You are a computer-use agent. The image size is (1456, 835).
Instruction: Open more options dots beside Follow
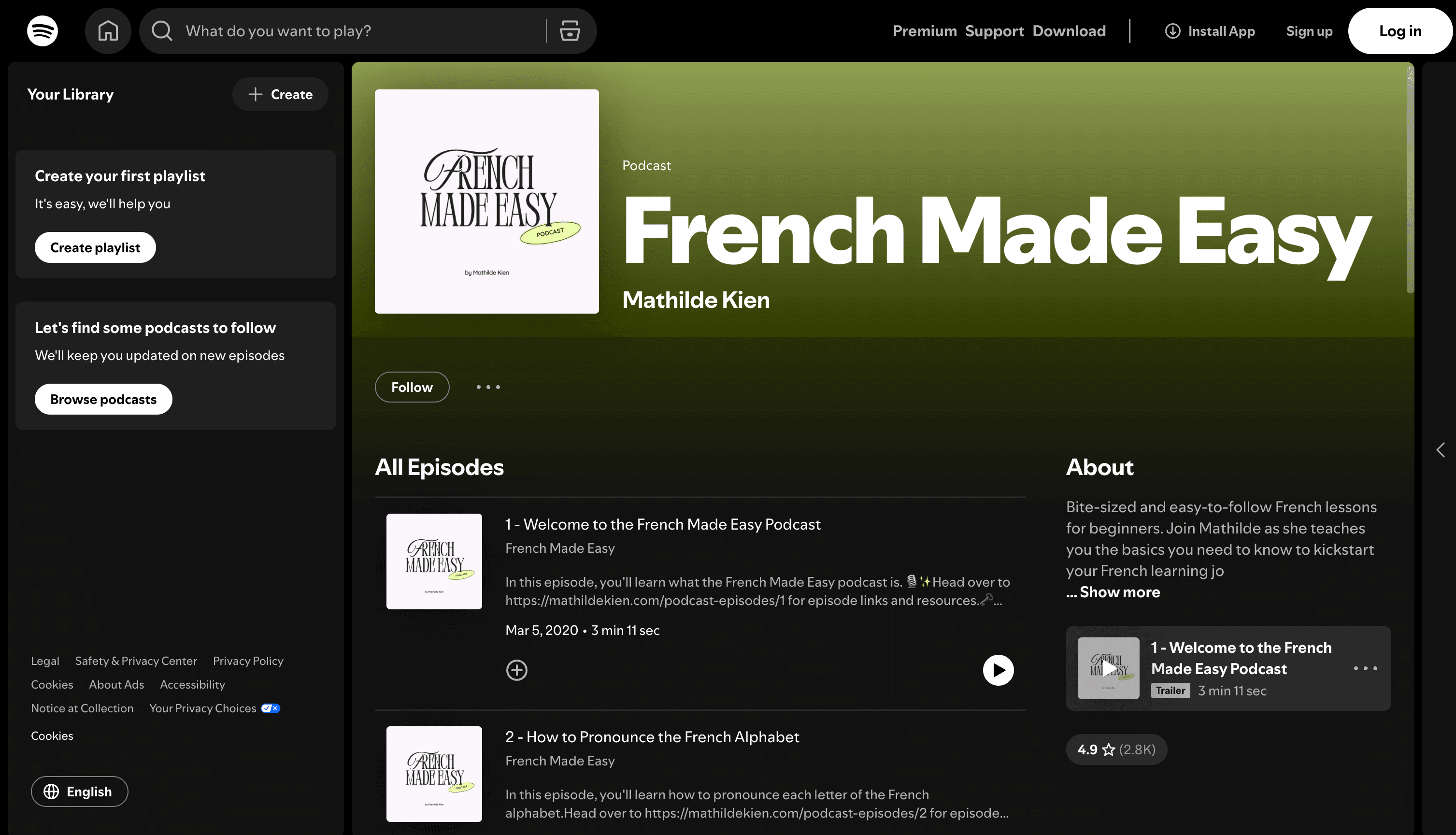point(488,387)
